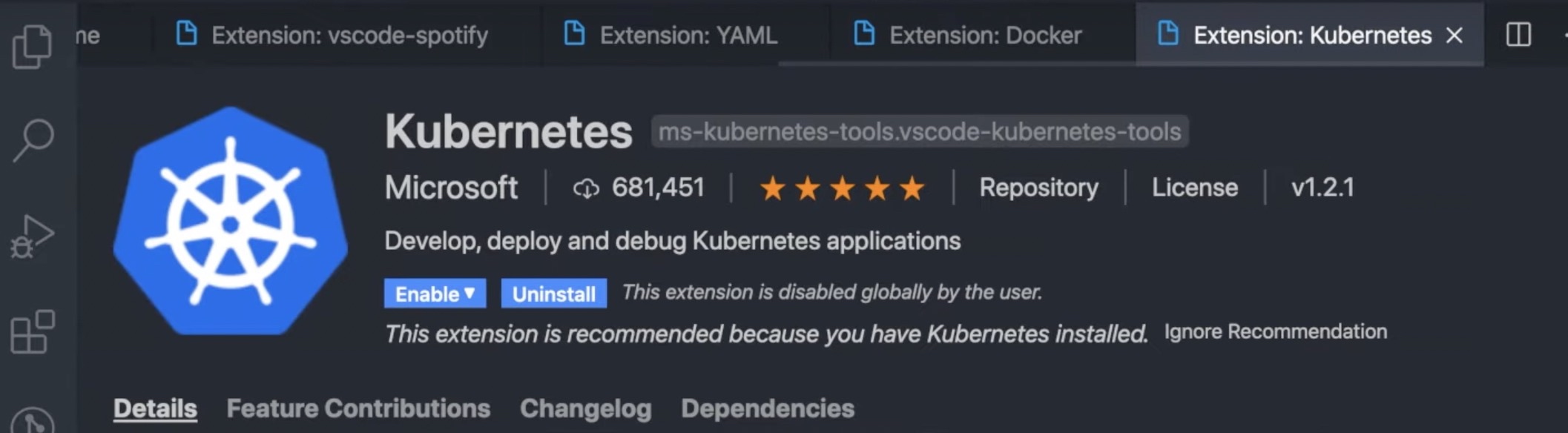Expand the Enable dropdown arrow

pyautogui.click(x=470, y=293)
